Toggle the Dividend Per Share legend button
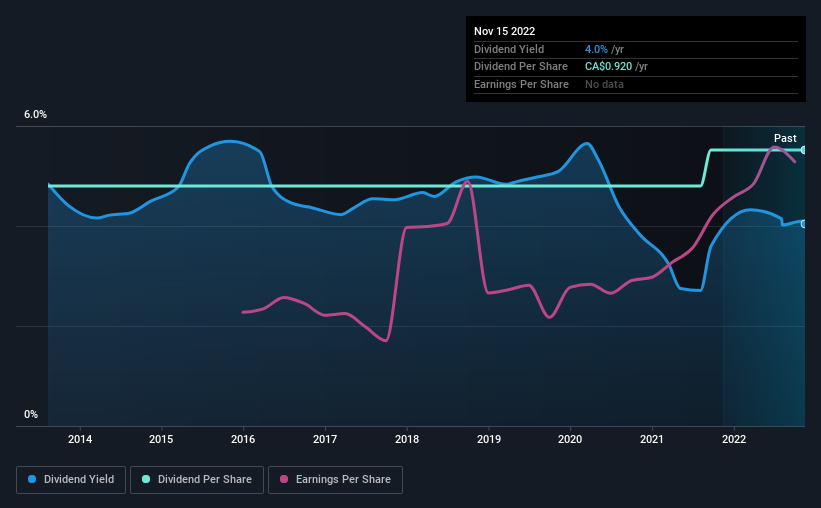 click(x=197, y=480)
